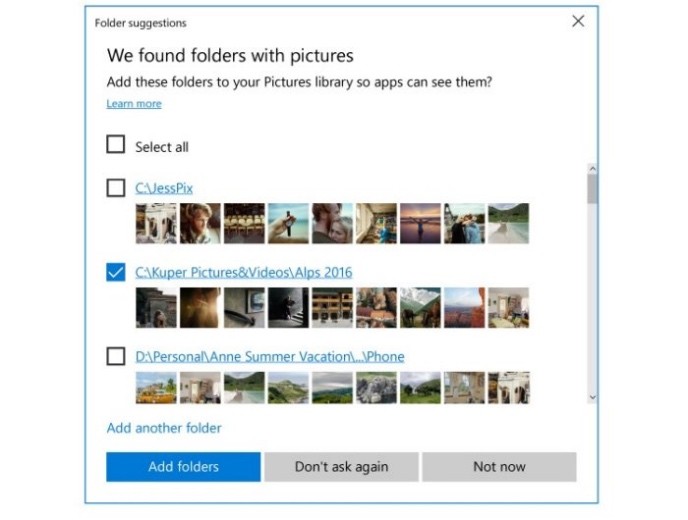
Task: Uncheck the Alps 2016 folder checkbox
Action: (116, 272)
